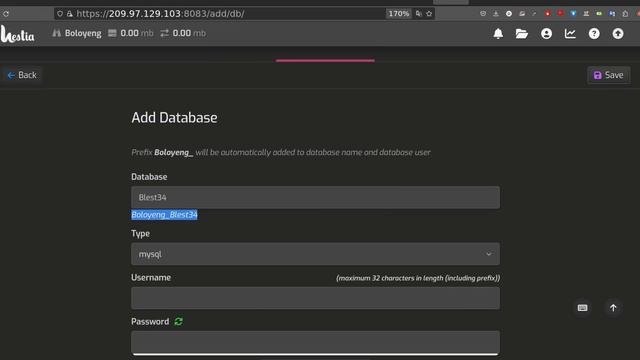Click the Username label
This screenshot has width=640, height=360.
click(151, 278)
